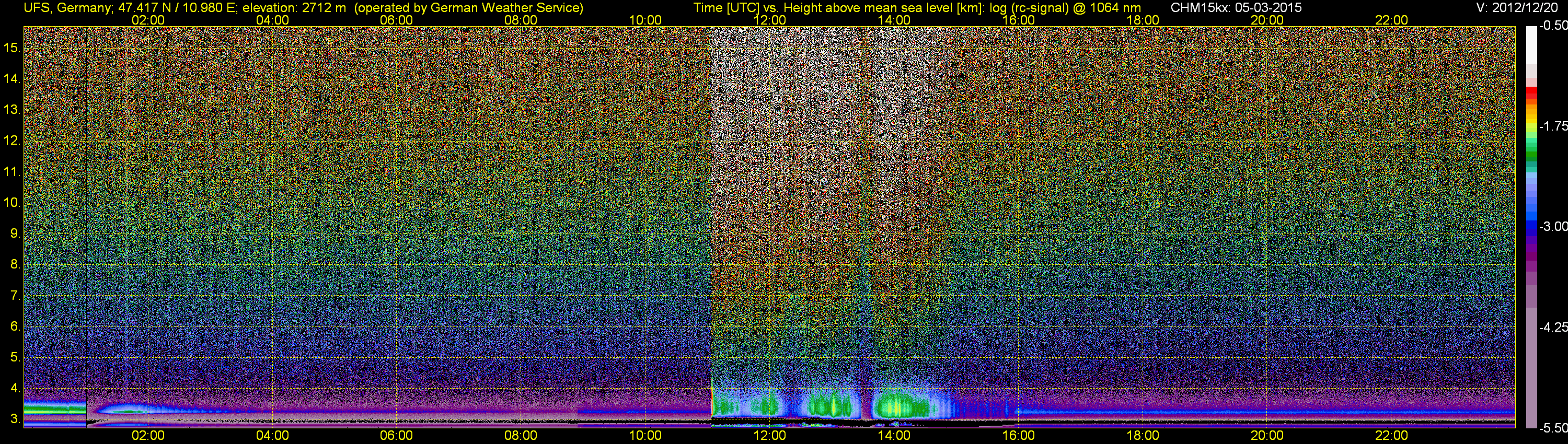Viewport: 1568px width, 444px height.
Task: Click the 22:00 label on the upper time axis
Action: point(1391,20)
